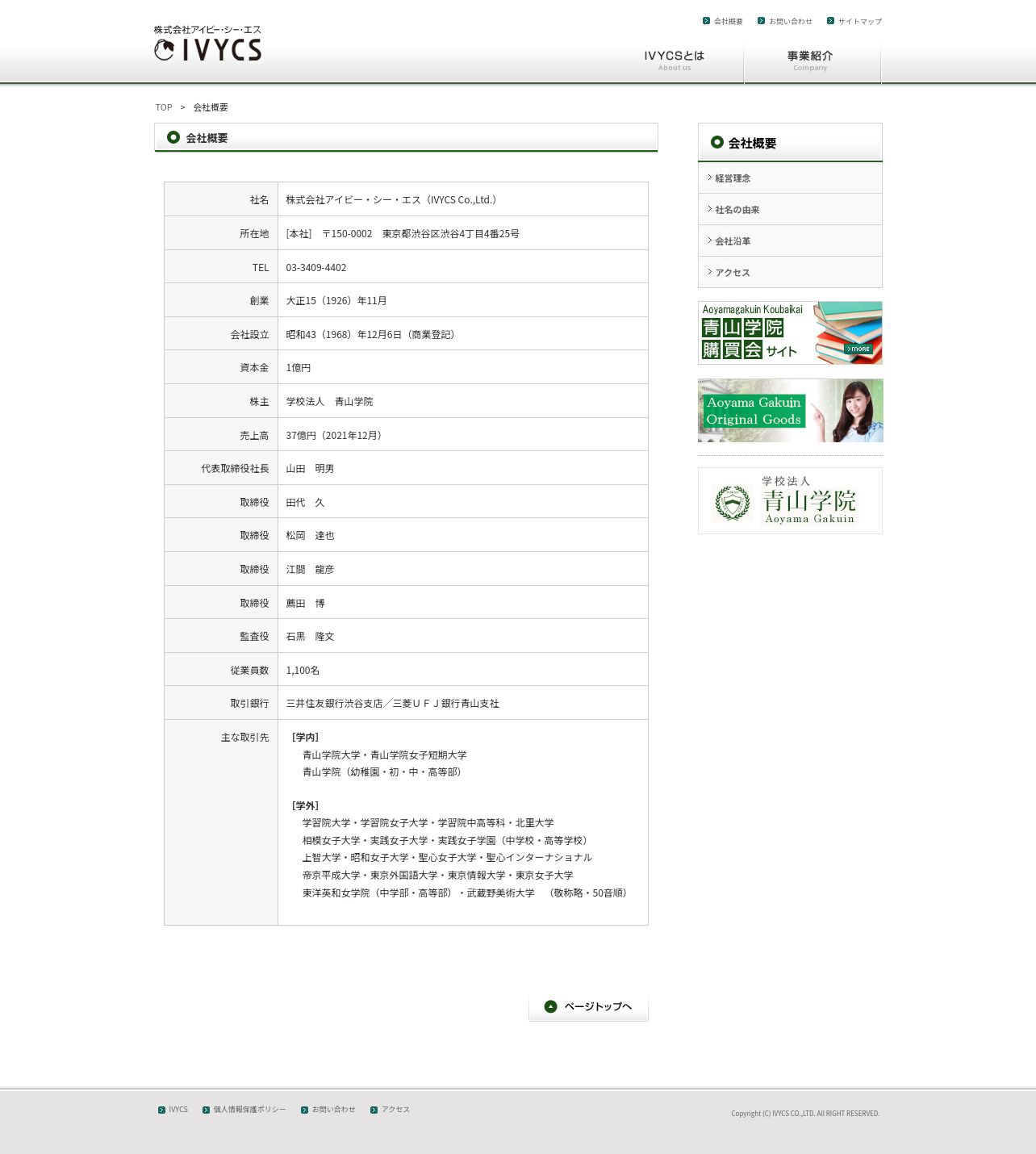The image size is (1036, 1154).
Task: Click the 会社概要 breadcrumb text
Action: [x=211, y=107]
